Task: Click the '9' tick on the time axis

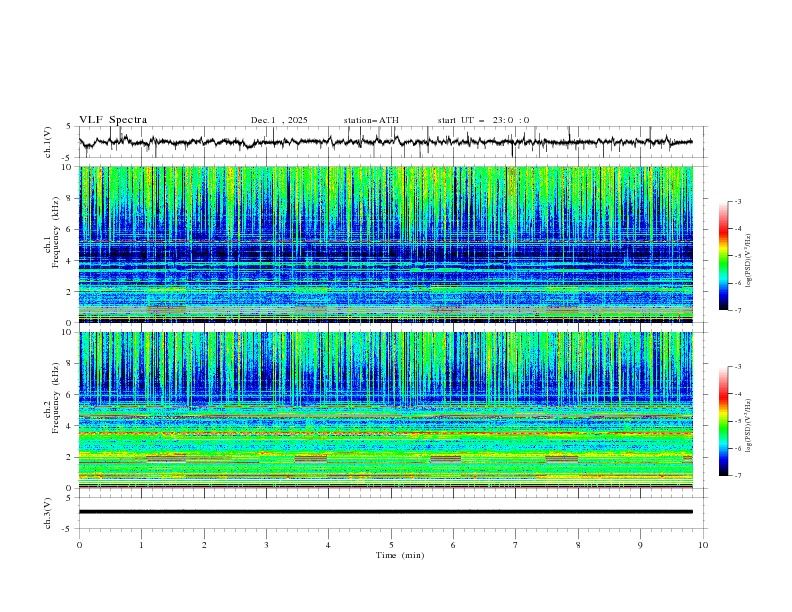Action: tap(640, 545)
